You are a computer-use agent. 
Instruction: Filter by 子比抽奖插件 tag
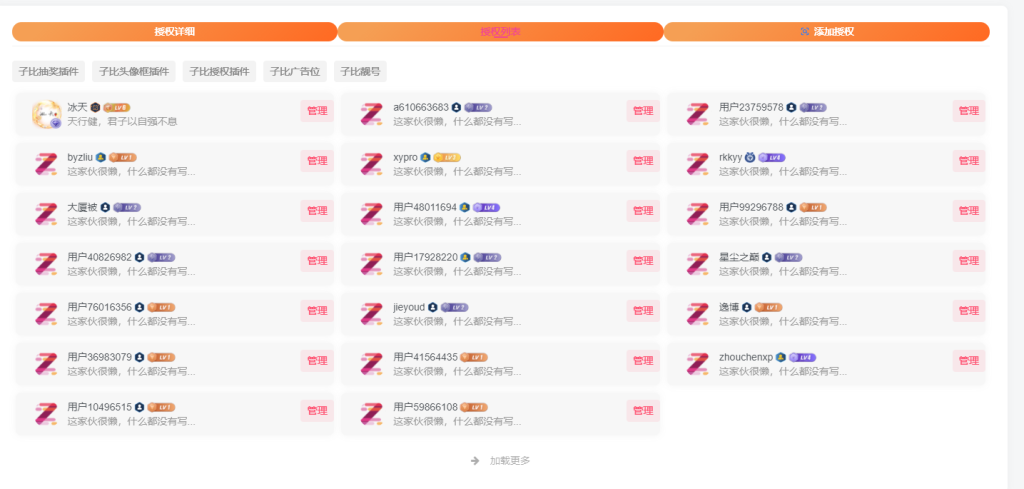tap(48, 71)
